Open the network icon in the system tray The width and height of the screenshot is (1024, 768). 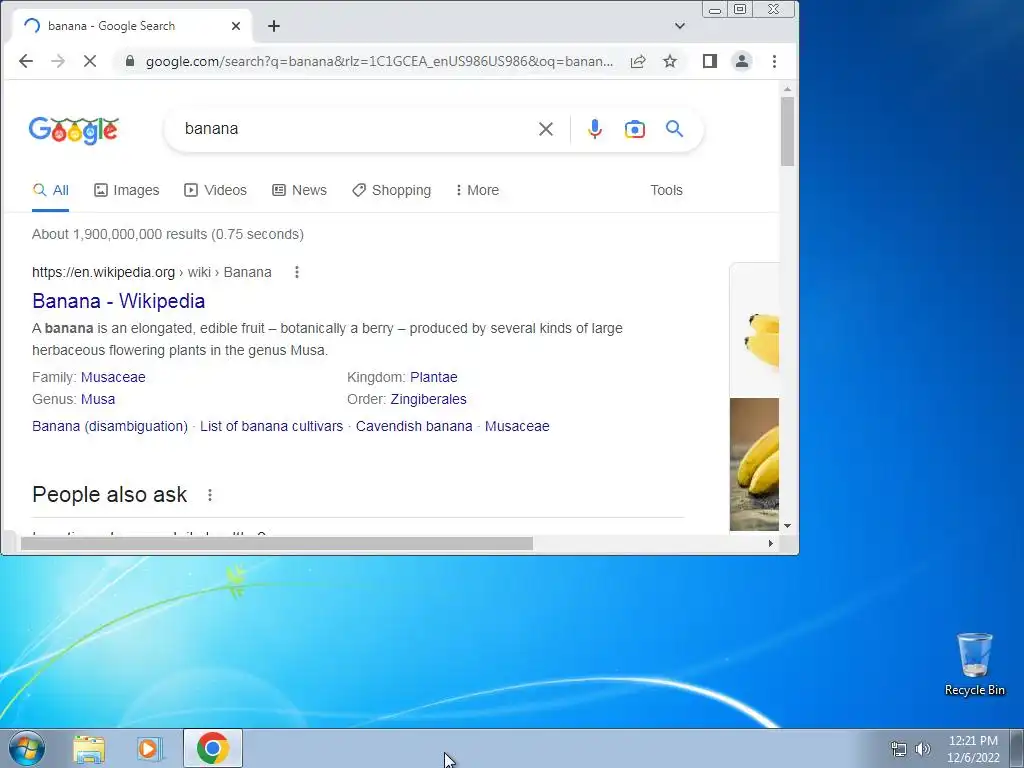coord(899,749)
